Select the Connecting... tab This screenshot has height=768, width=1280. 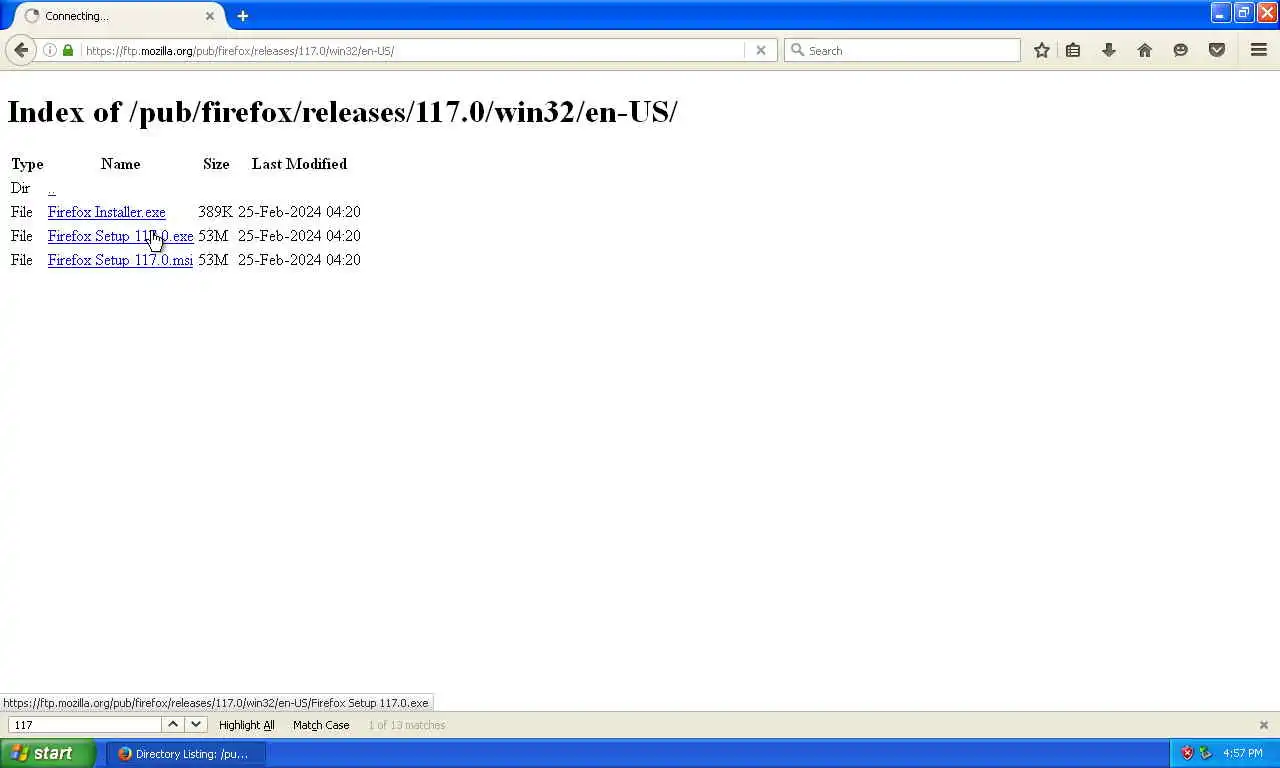pyautogui.click(x=119, y=16)
